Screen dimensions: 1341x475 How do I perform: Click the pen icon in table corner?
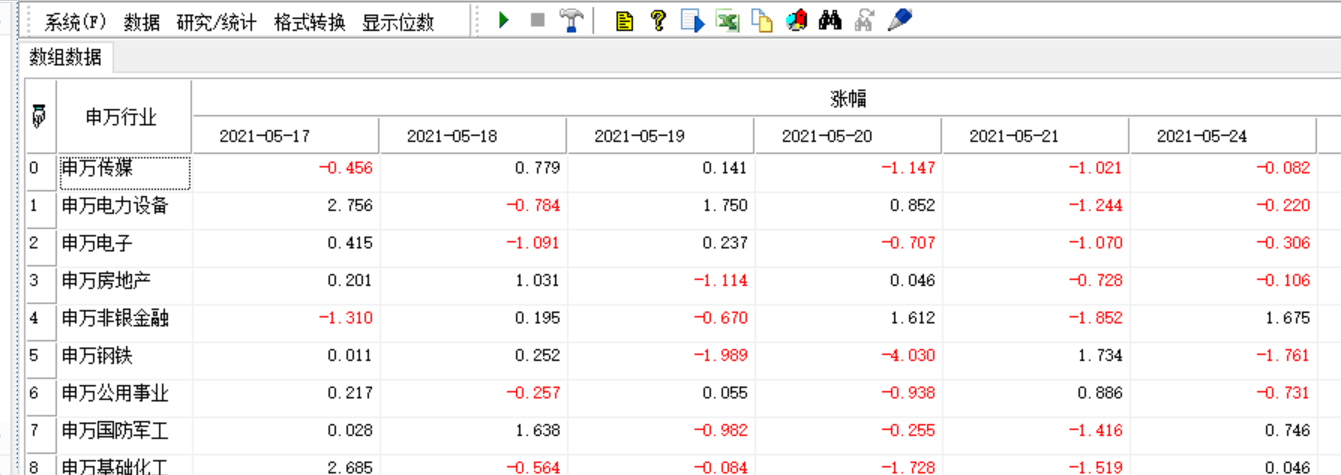click(40, 116)
